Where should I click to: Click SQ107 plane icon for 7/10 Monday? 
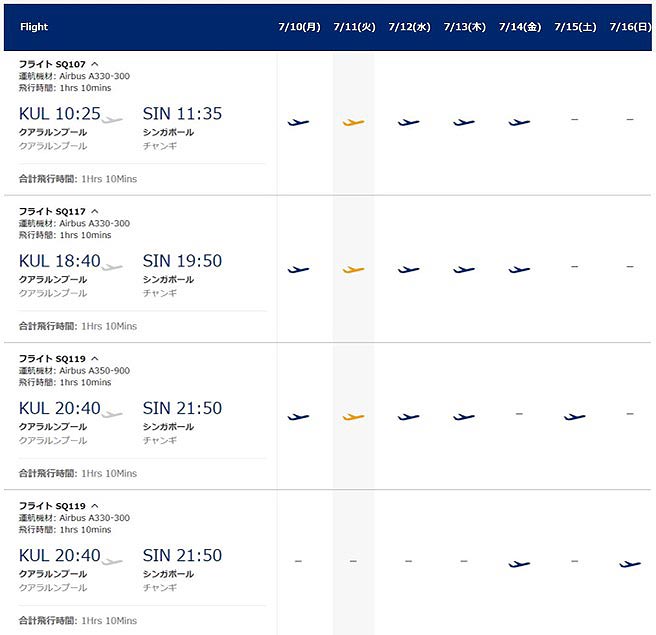[x=298, y=122]
